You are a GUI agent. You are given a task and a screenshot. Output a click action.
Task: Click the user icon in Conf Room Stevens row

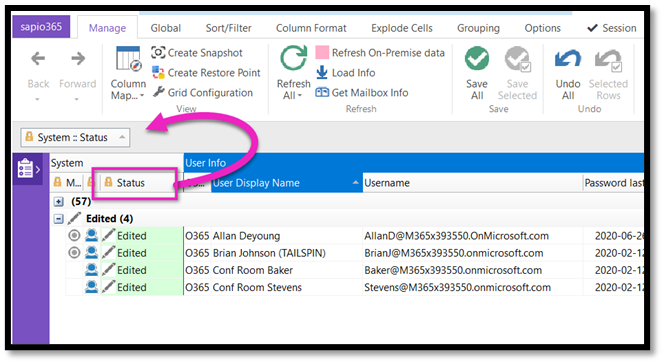pos(91,287)
